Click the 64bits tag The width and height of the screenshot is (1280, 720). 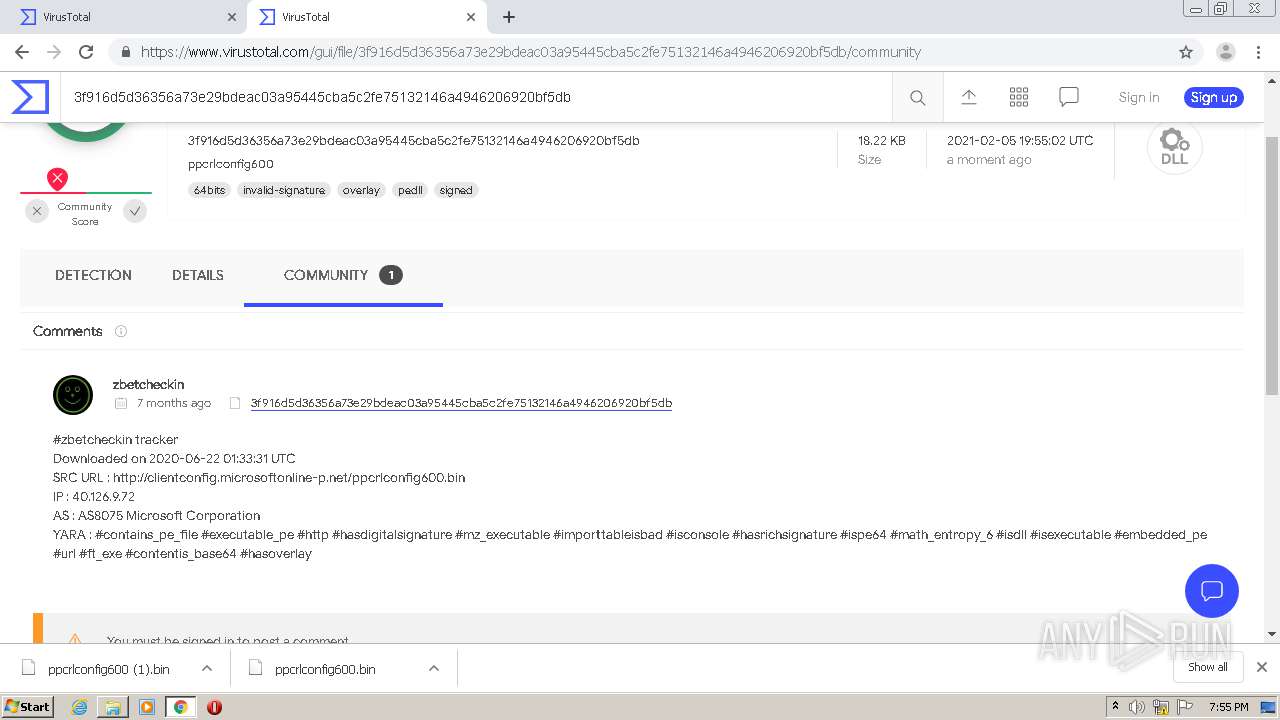(x=210, y=190)
